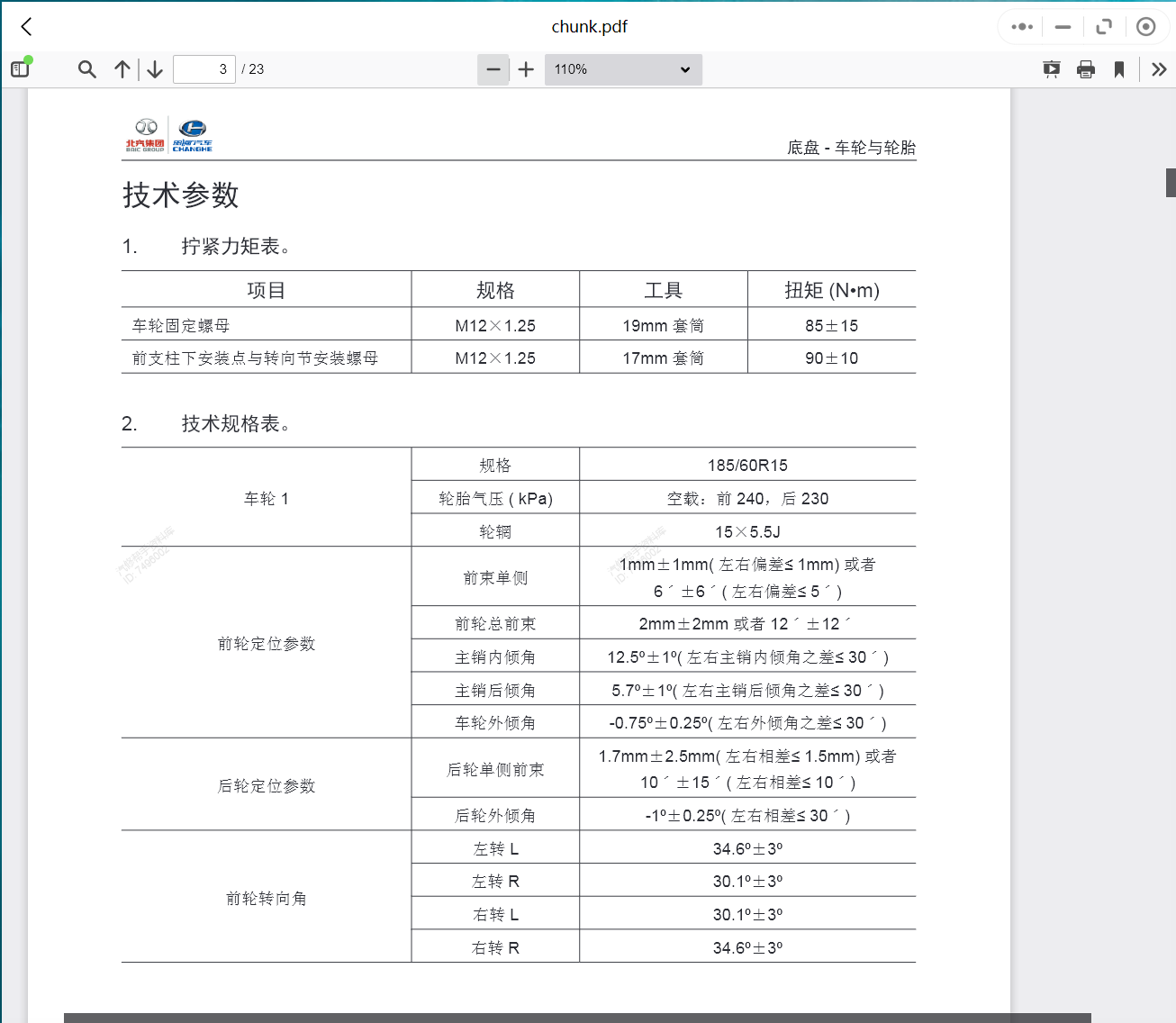Click the target icon at top right
The height and width of the screenshot is (1023, 1176).
click(1146, 26)
